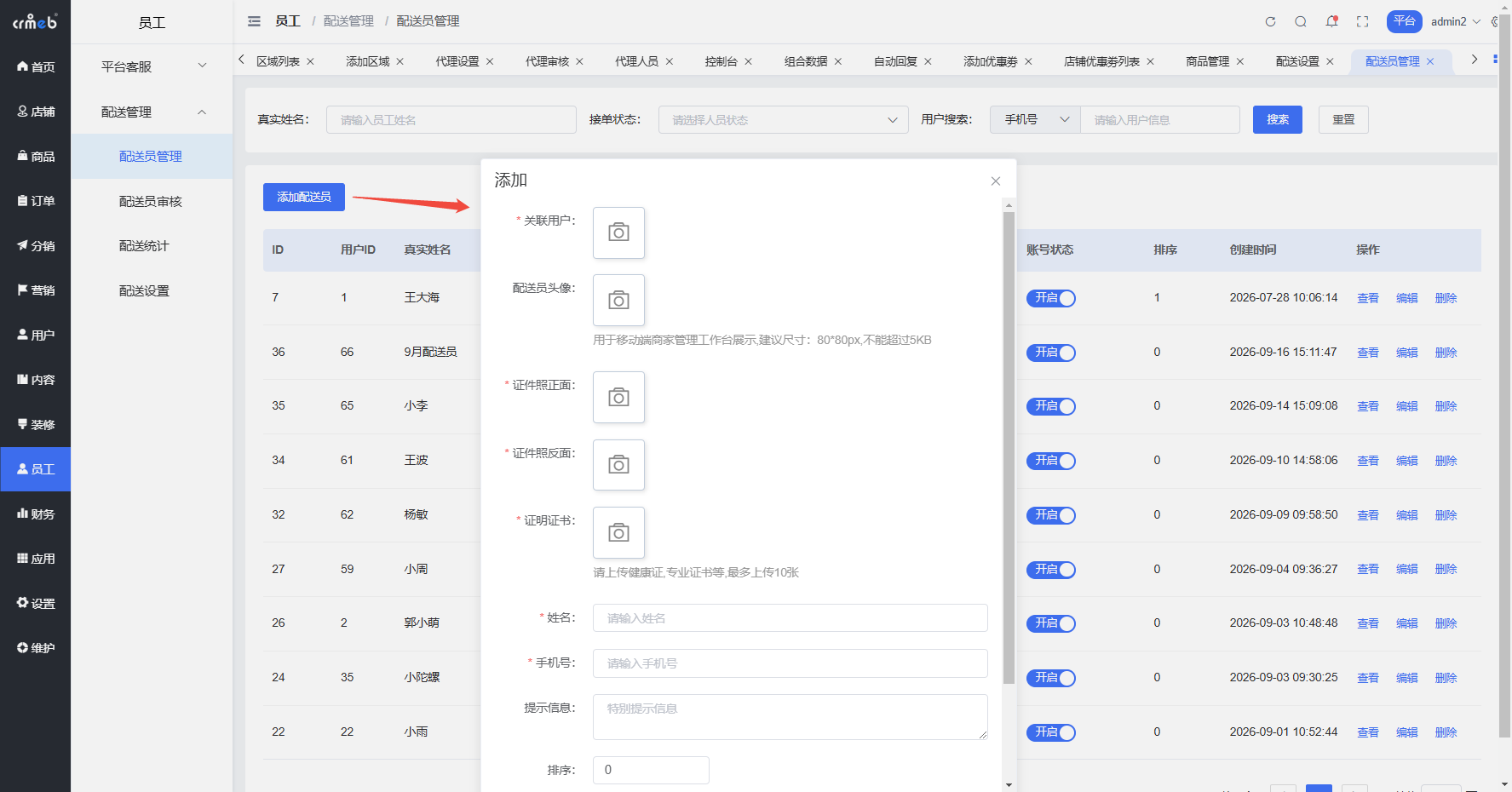The image size is (1512, 792).
Task: Toggle 账号状态 switch for 2026-09-14 15:09:08 row
Action: point(1050,406)
